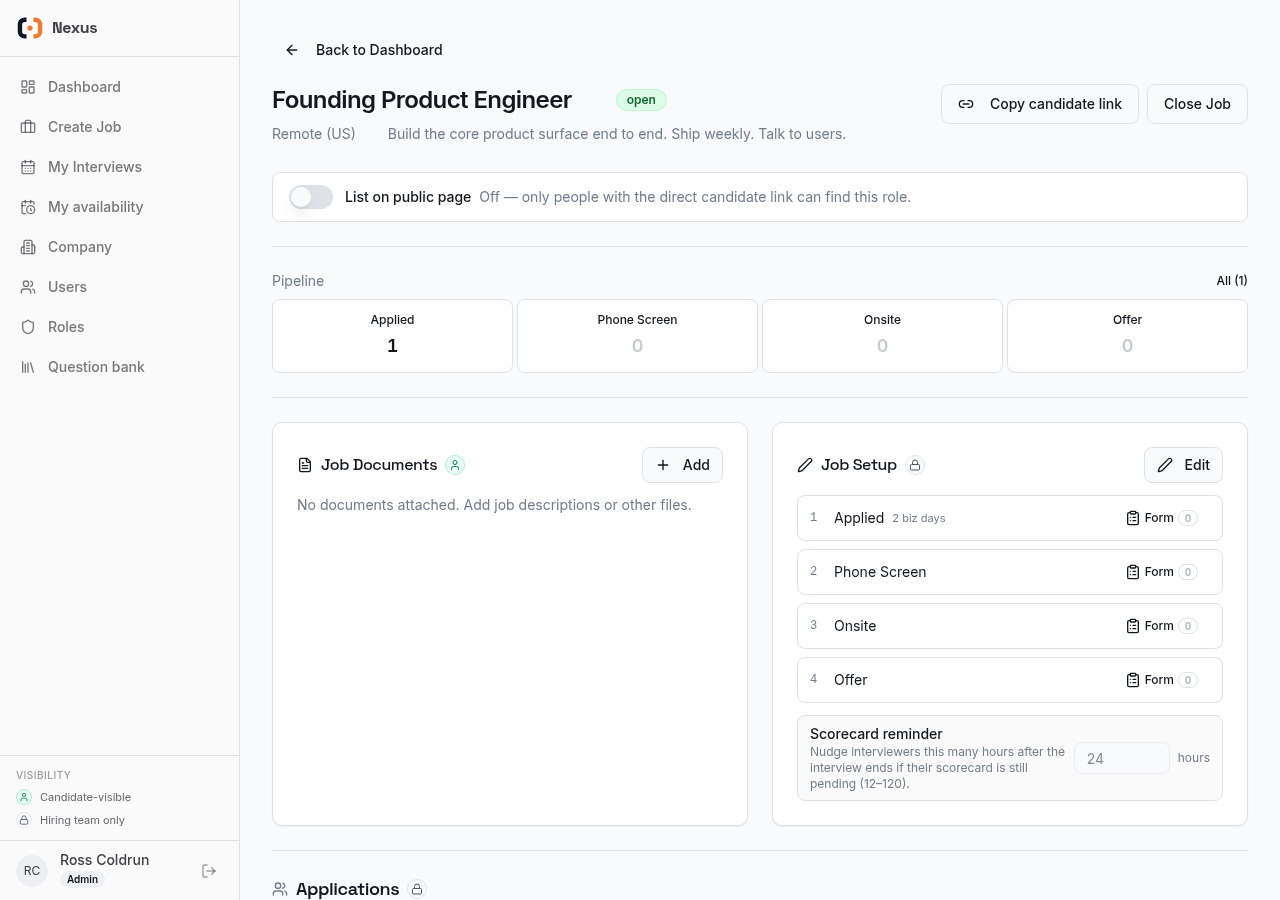Image resolution: width=1280 pixels, height=900 pixels.
Task: Go Back to Dashboard link
Action: 363,50
